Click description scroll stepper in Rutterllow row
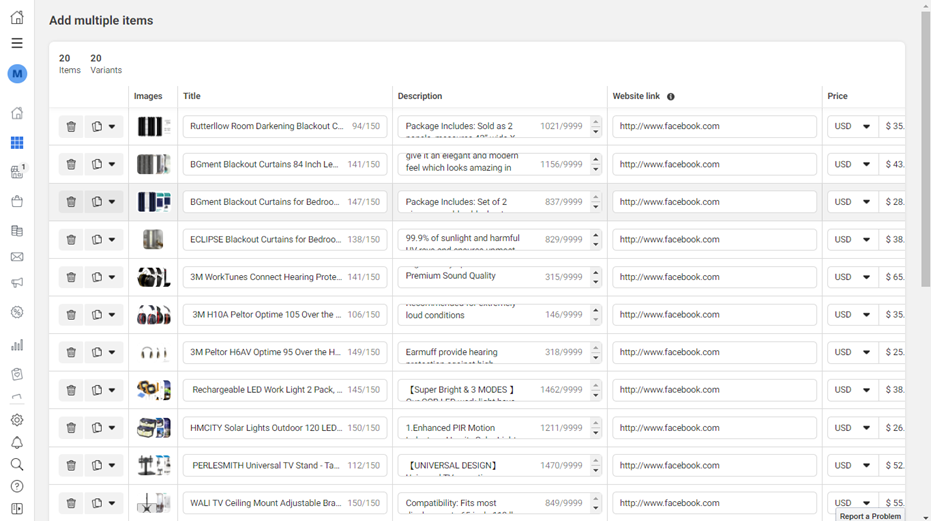The width and height of the screenshot is (931, 521). coord(596,127)
